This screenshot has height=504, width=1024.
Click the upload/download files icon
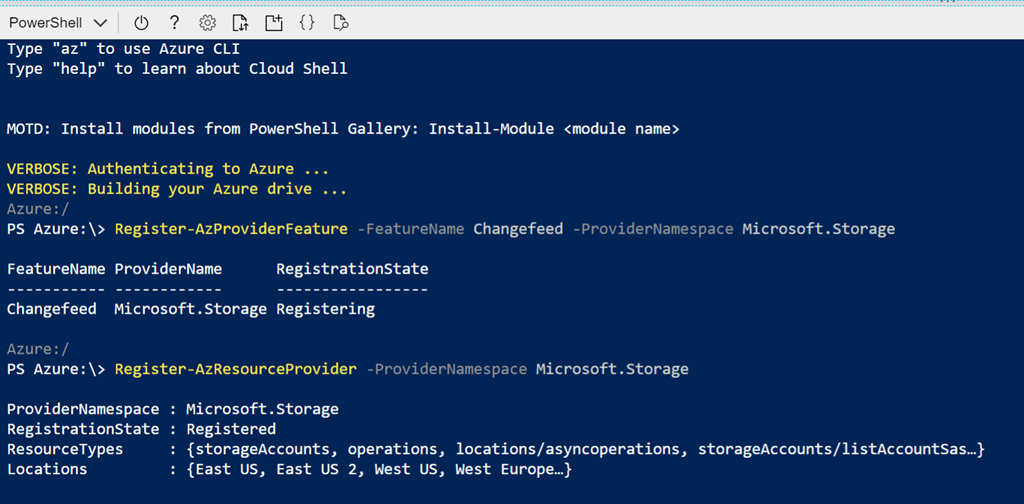(x=240, y=22)
